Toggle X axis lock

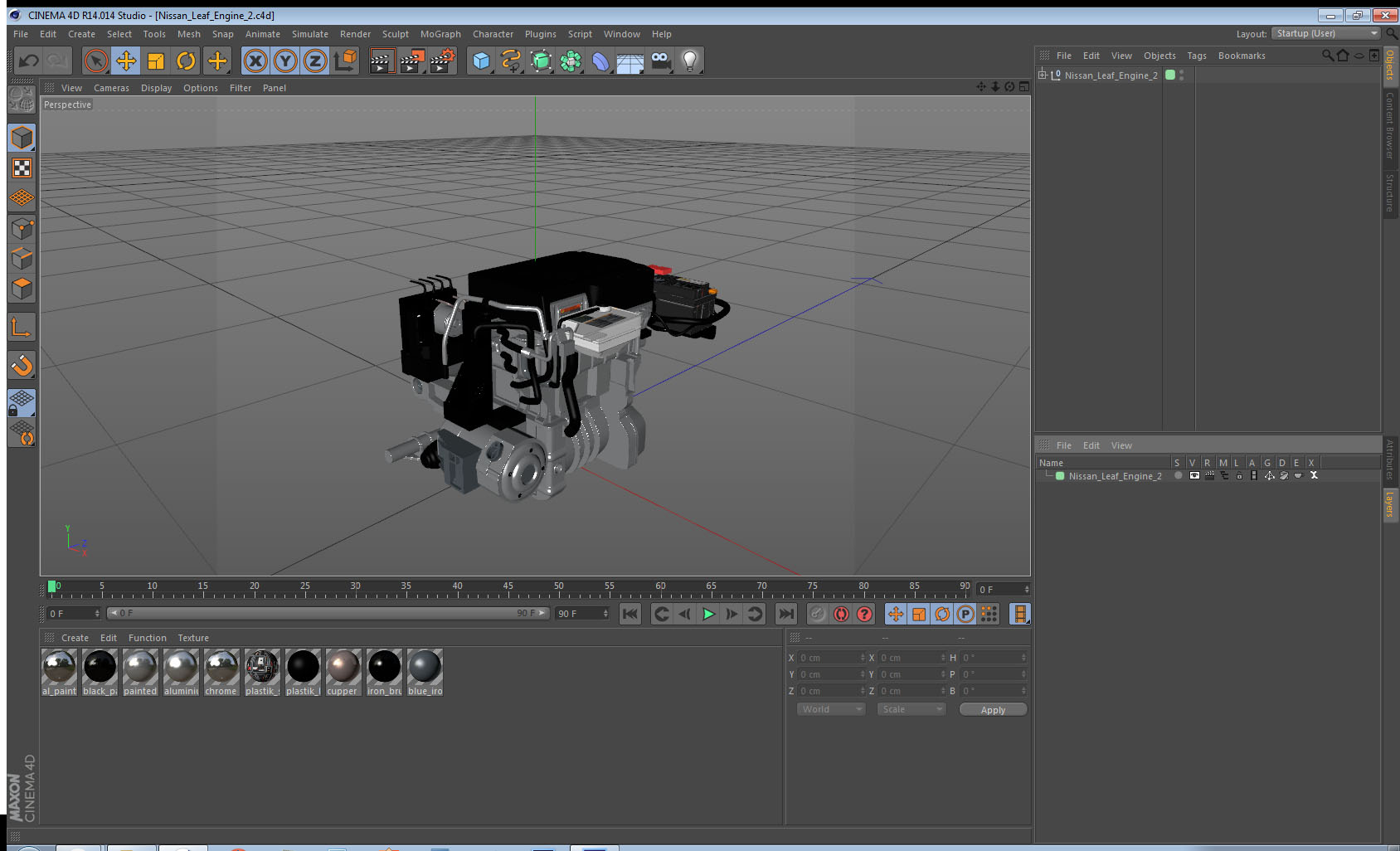[x=255, y=61]
